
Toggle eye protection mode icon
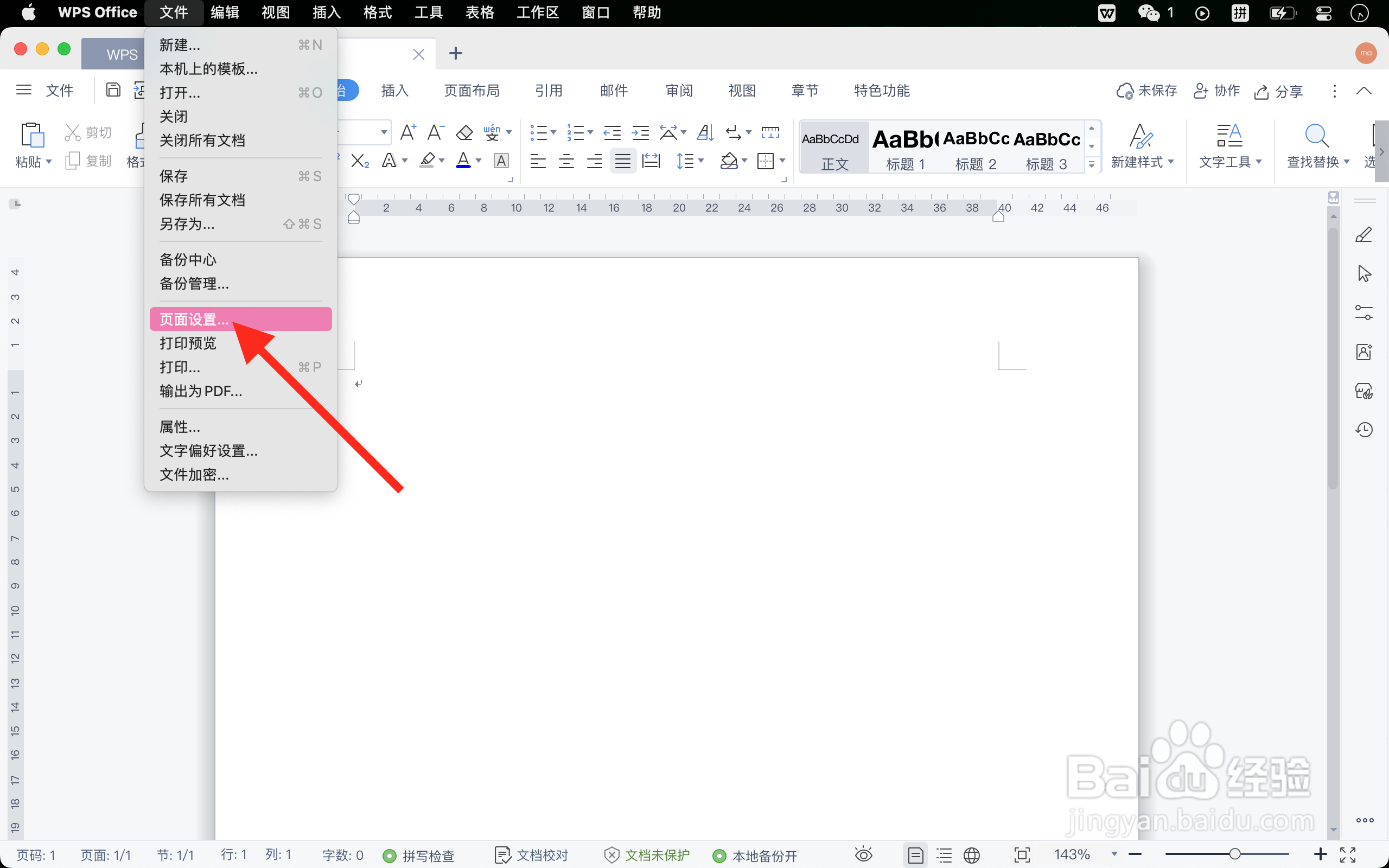click(863, 856)
